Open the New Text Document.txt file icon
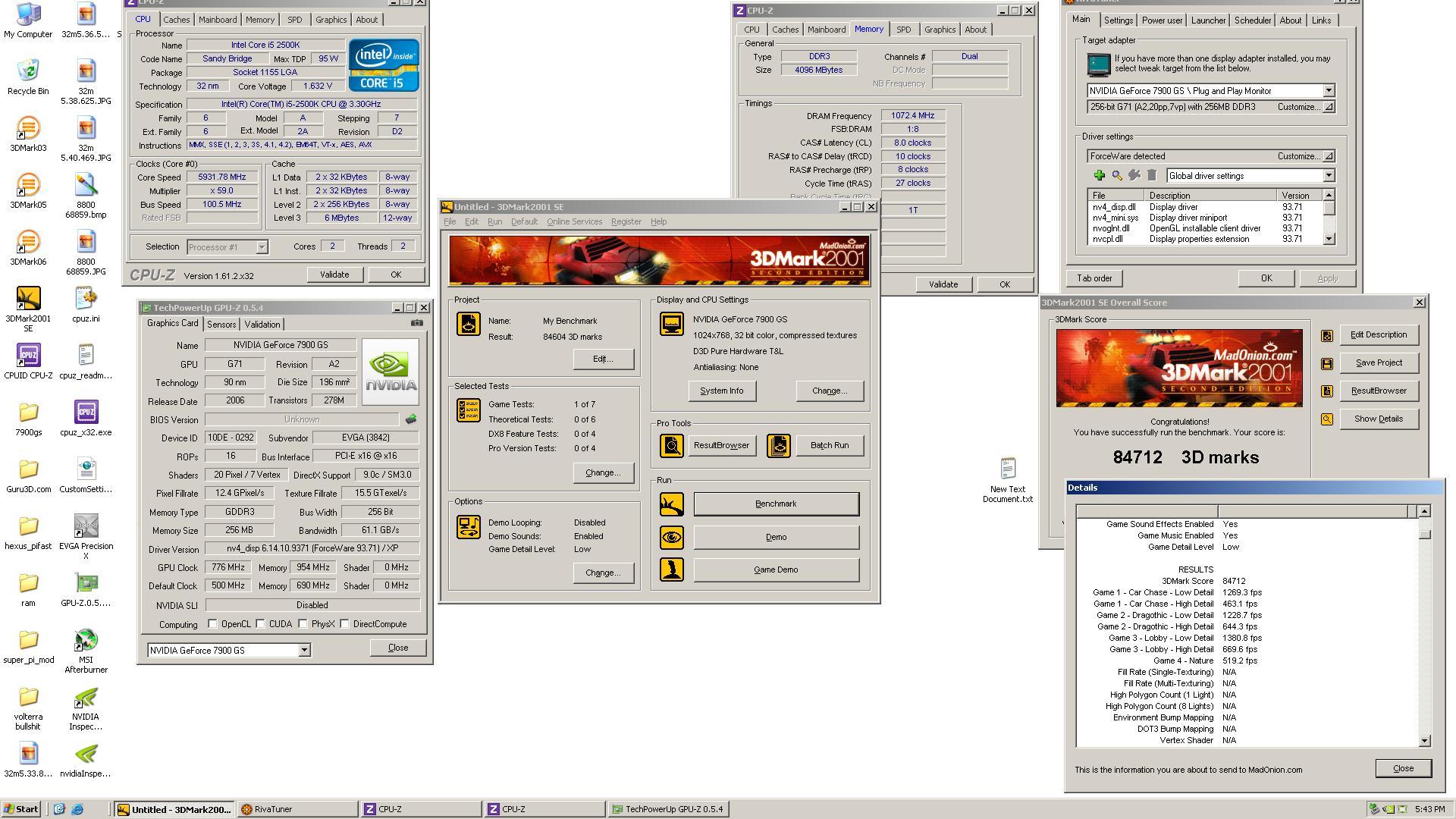 1007,468
